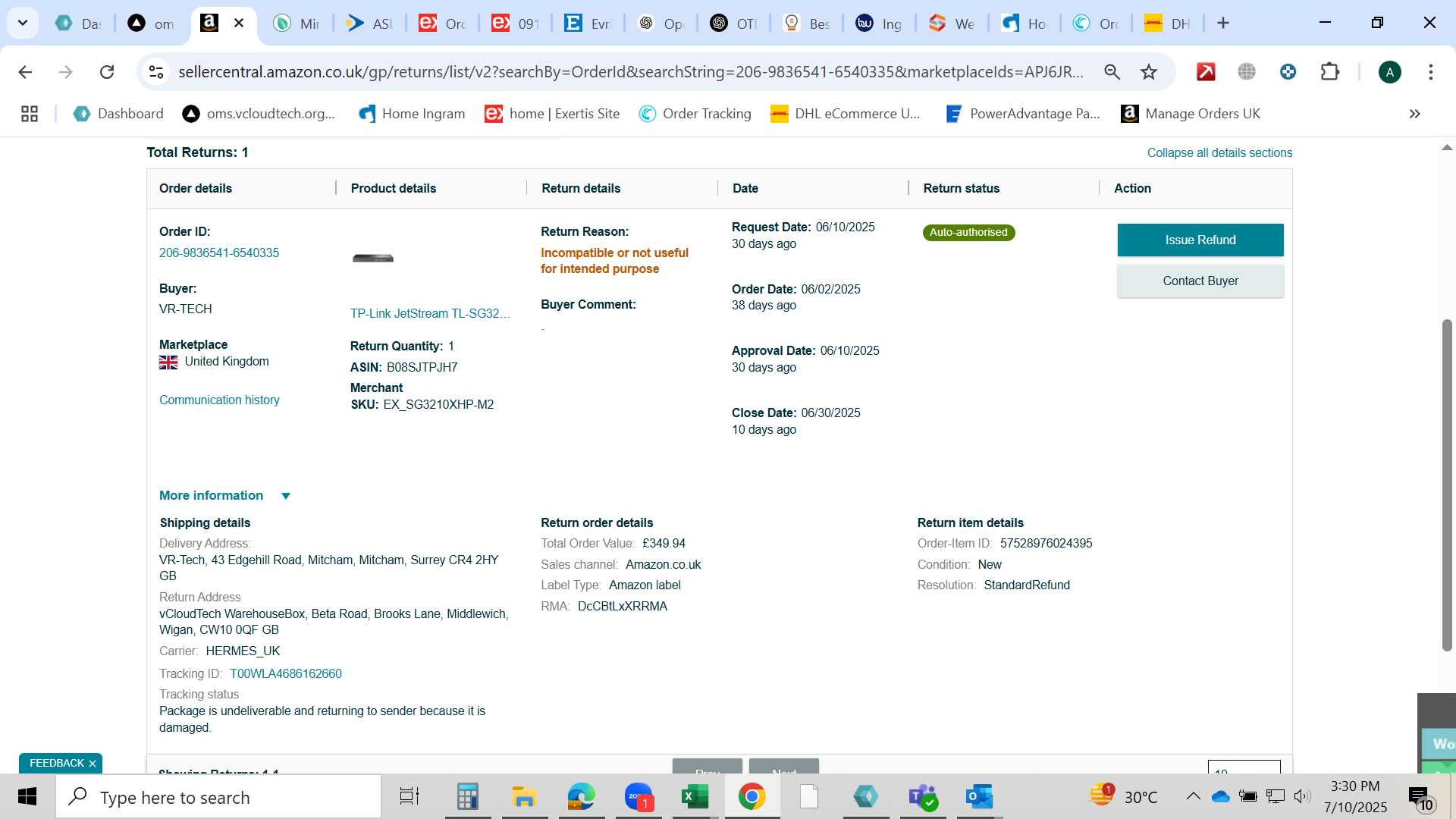This screenshot has width=1456, height=819.
Task: Open Microsoft Edge from the taskbar
Action: click(x=582, y=797)
